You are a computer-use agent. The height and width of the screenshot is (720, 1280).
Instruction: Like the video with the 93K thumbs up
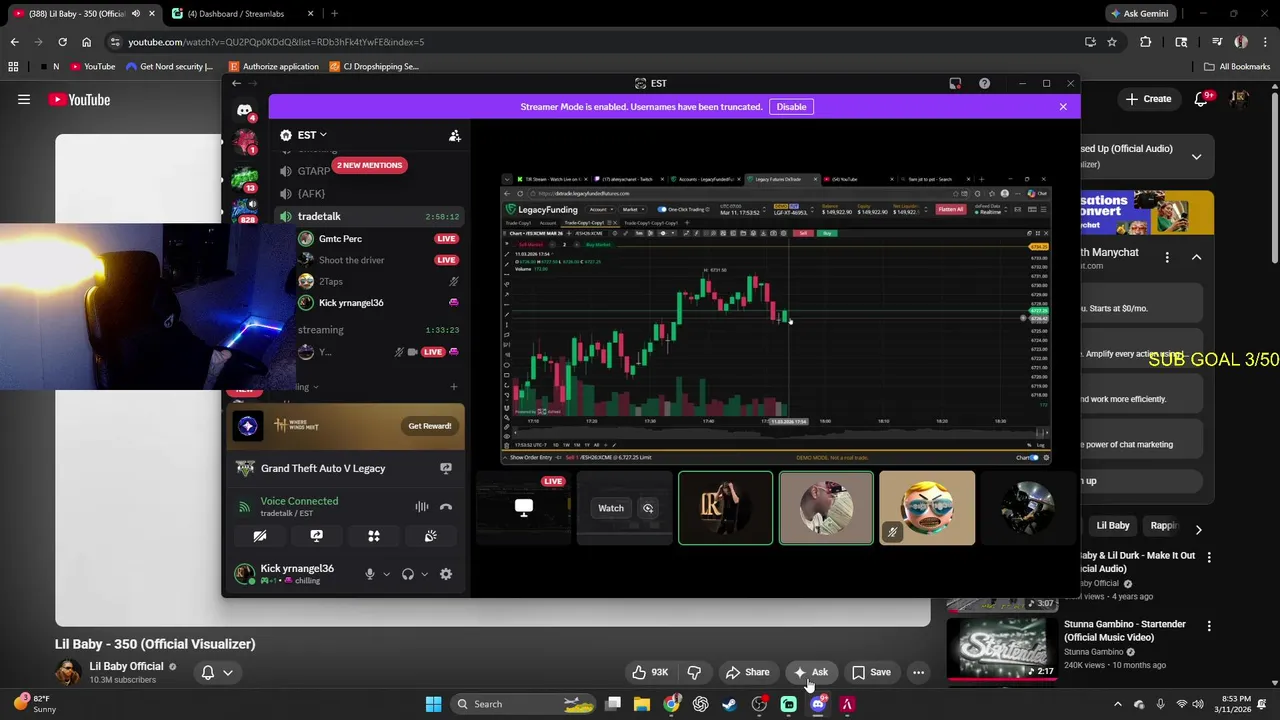pos(648,672)
